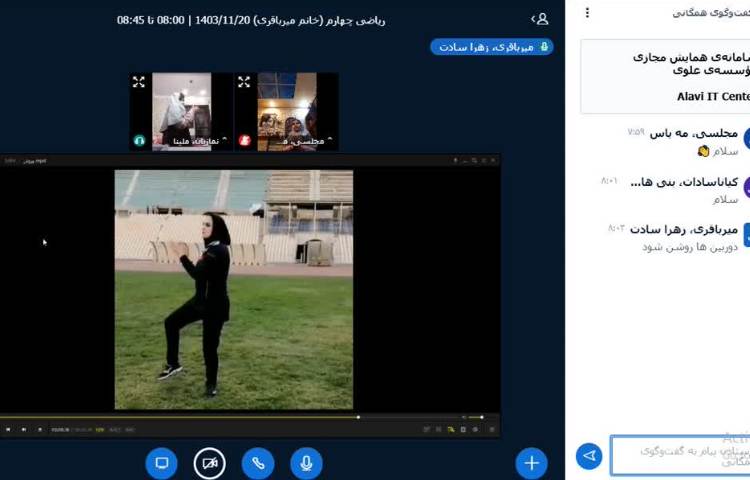Viewport: 750px width, 480px height.
Task: Click the headset badge on نمازیان tile
Action: pos(139,141)
